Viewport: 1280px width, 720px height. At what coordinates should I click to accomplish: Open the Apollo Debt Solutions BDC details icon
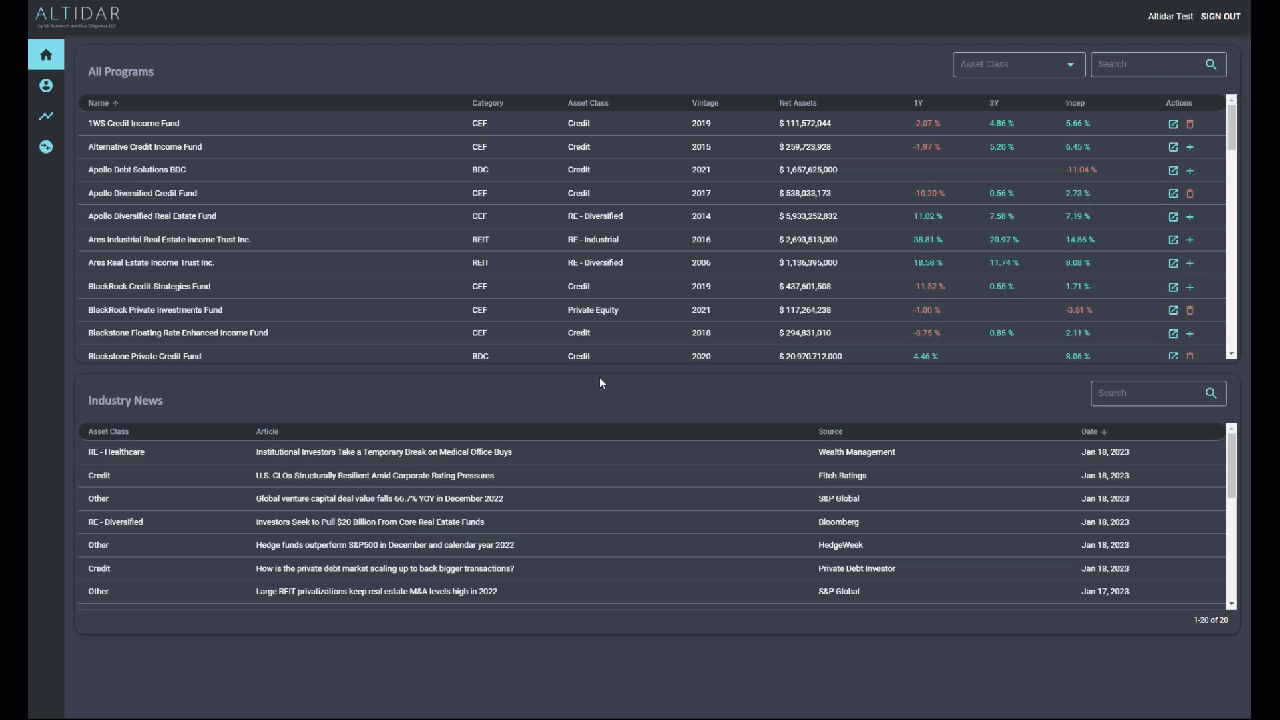[x=1173, y=170]
